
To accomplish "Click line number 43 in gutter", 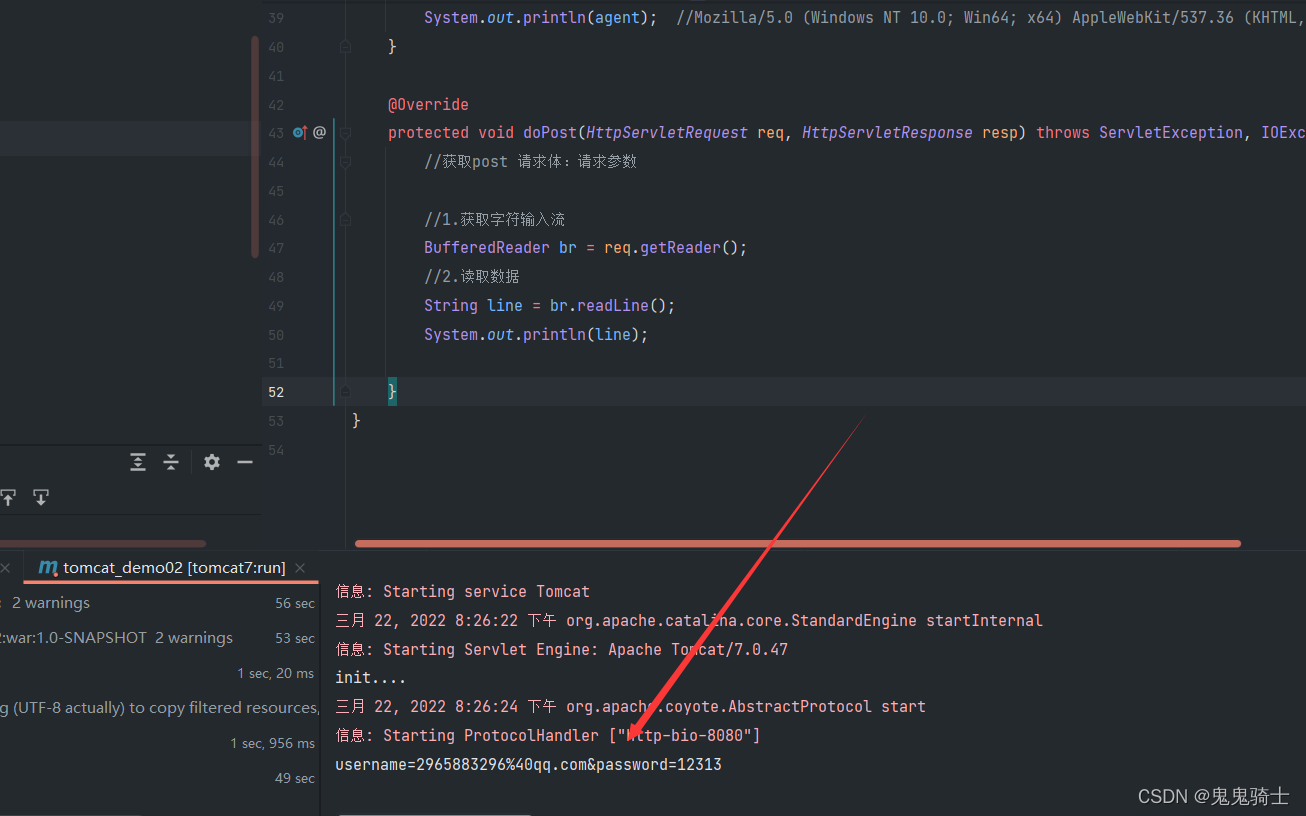I will (277, 132).
